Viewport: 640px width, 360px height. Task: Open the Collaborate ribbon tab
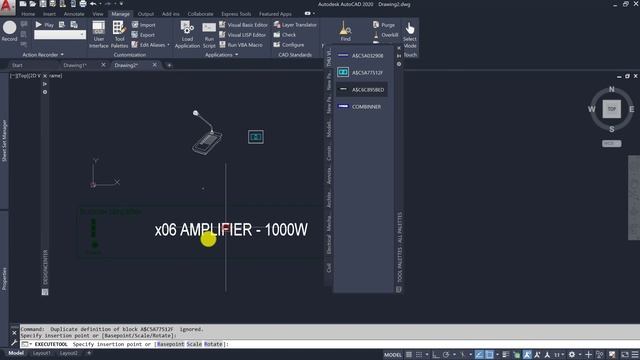(200, 14)
